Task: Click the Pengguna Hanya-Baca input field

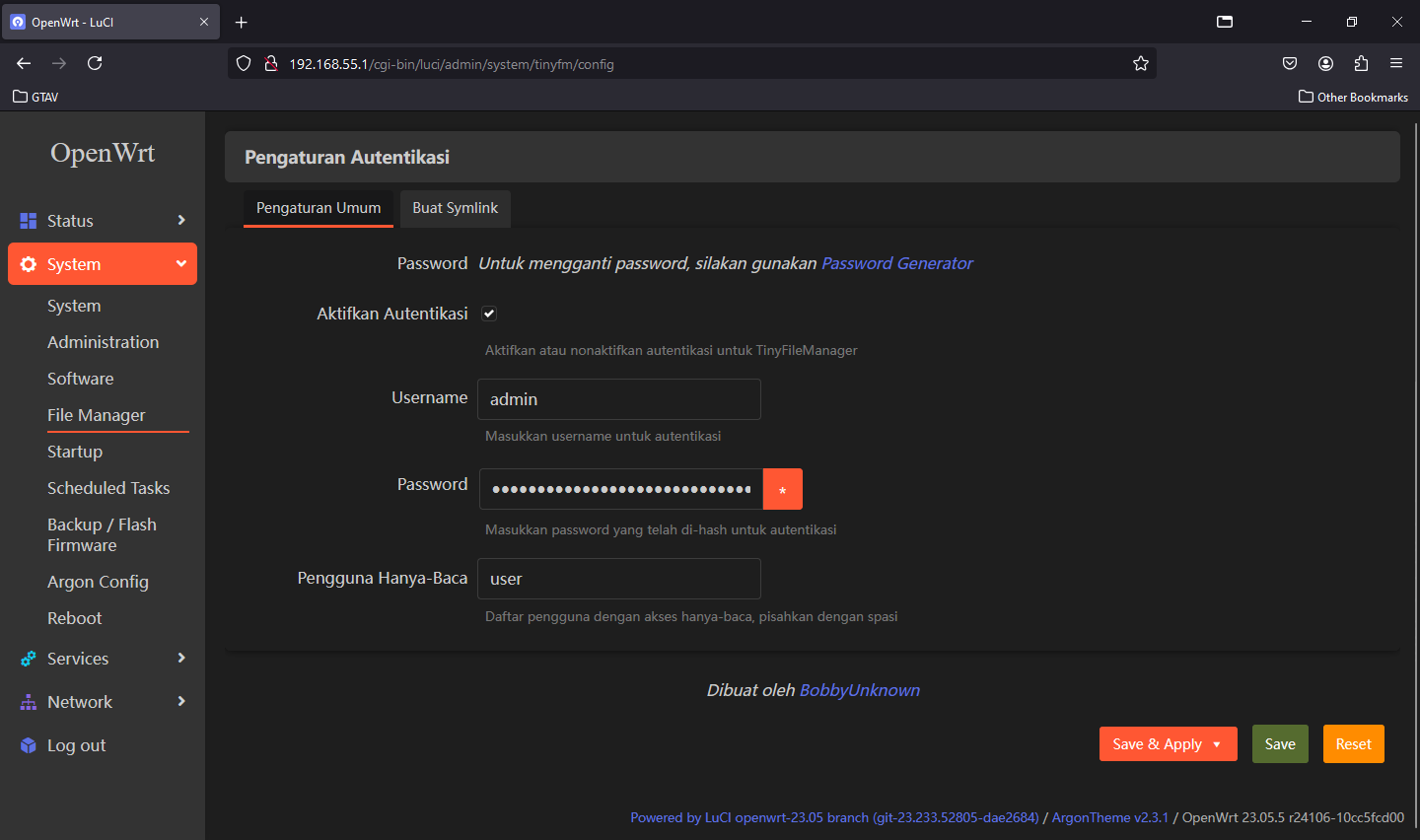Action: [619, 579]
